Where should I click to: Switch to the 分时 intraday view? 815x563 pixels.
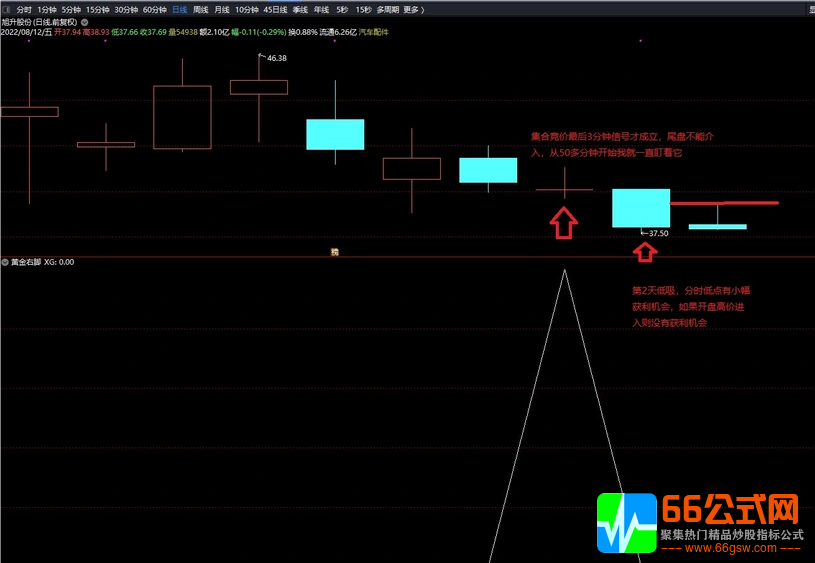(x=24, y=9)
